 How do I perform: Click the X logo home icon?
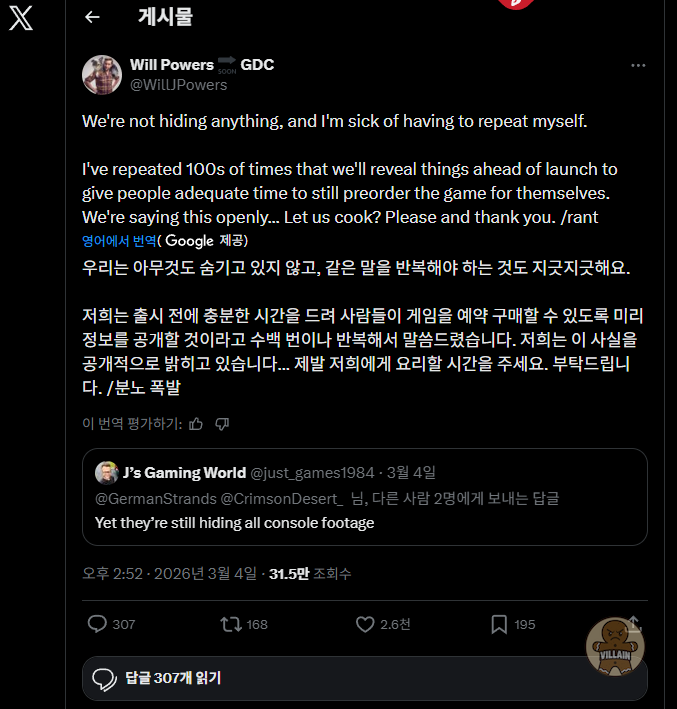[21, 17]
